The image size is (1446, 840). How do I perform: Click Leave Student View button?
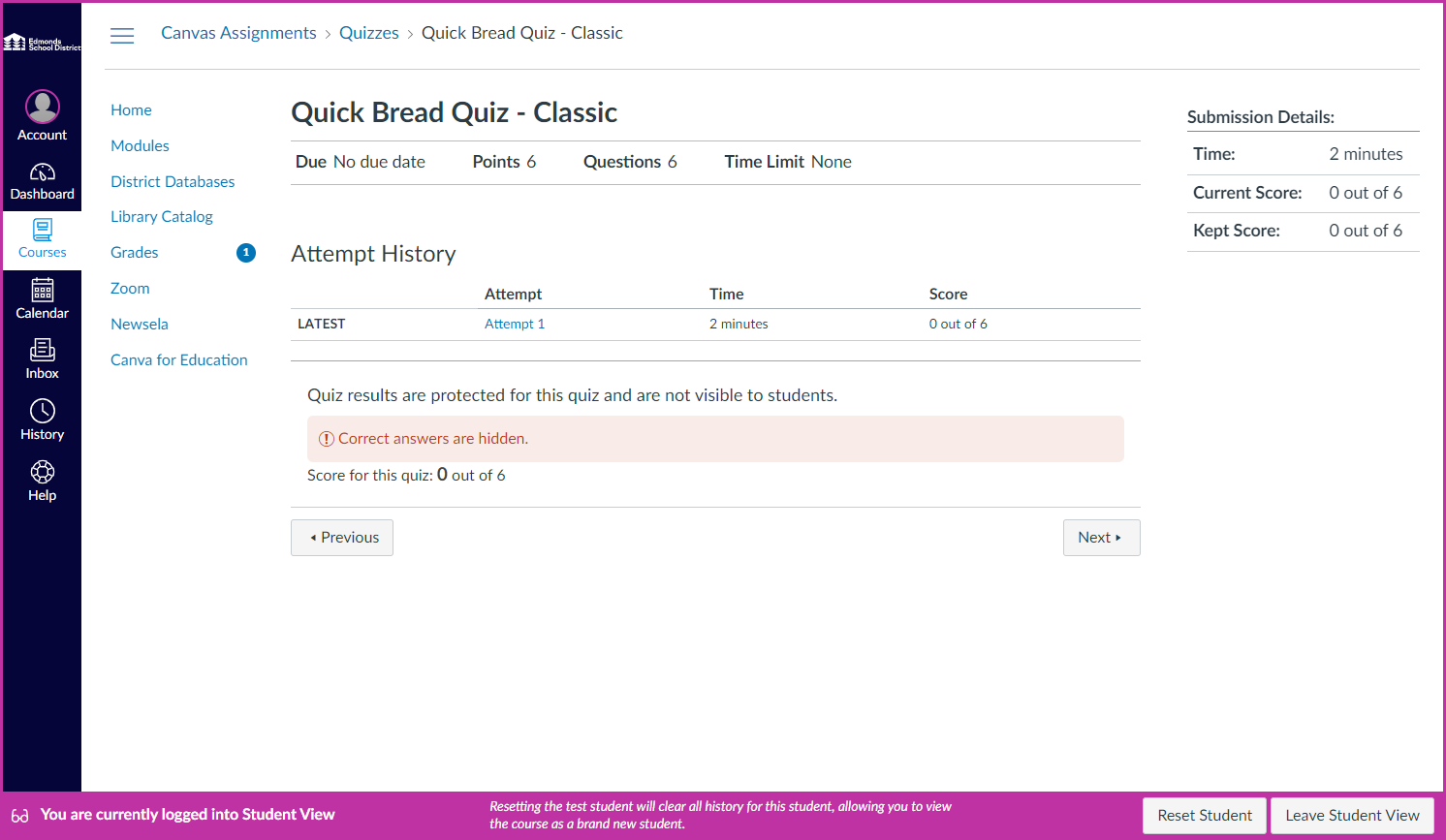click(x=1353, y=816)
